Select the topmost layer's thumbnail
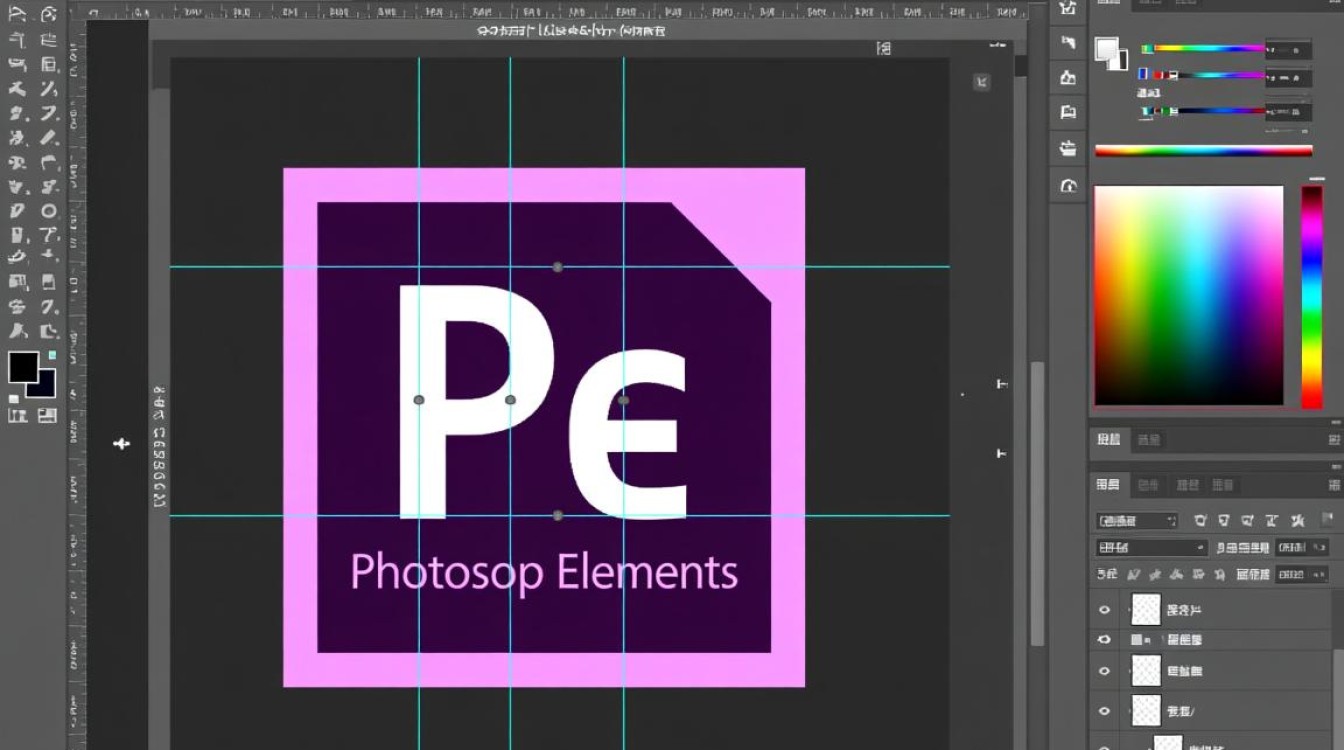This screenshot has width=1344, height=750. [1146, 609]
